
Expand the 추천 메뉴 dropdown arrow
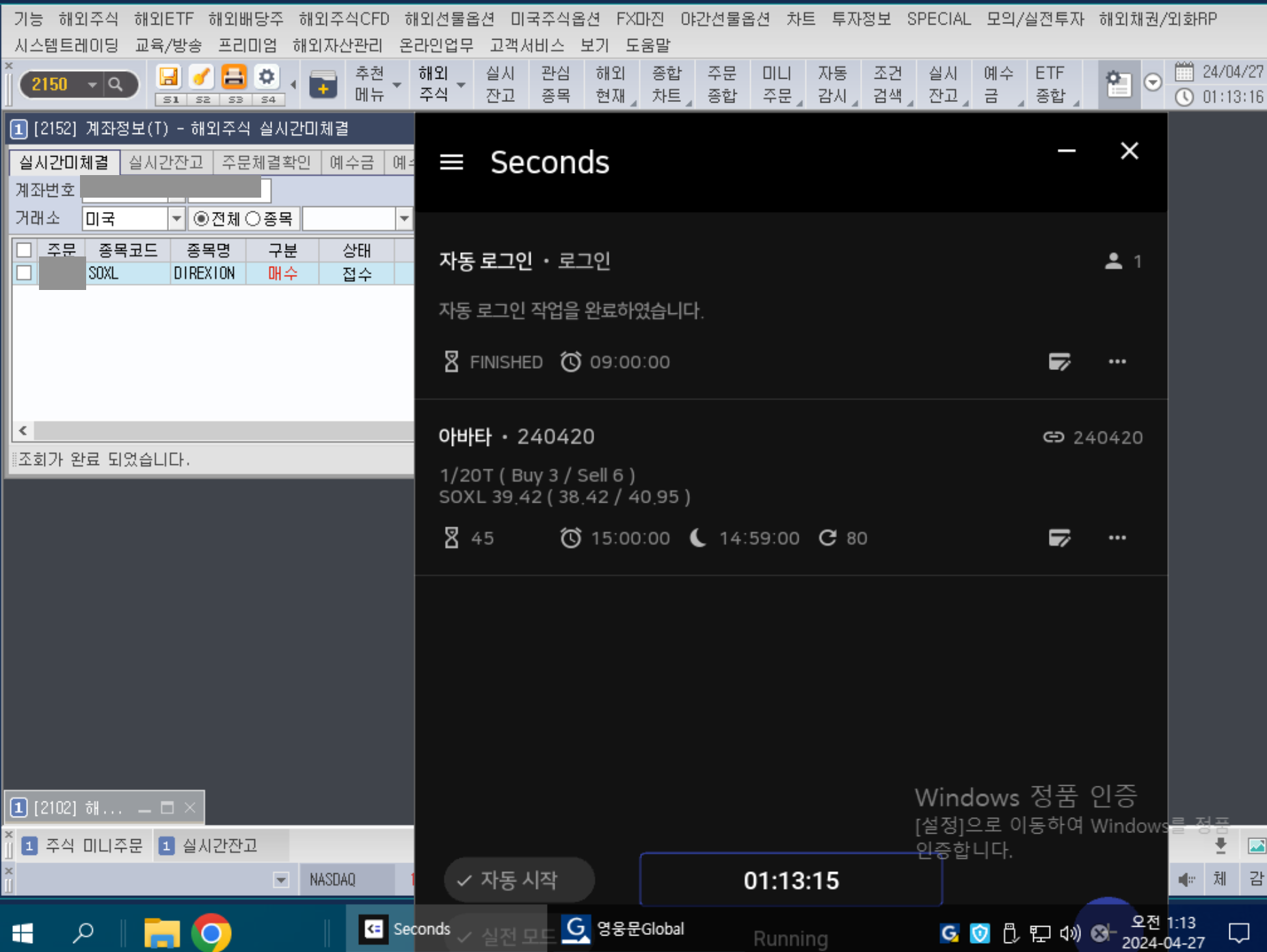(397, 85)
